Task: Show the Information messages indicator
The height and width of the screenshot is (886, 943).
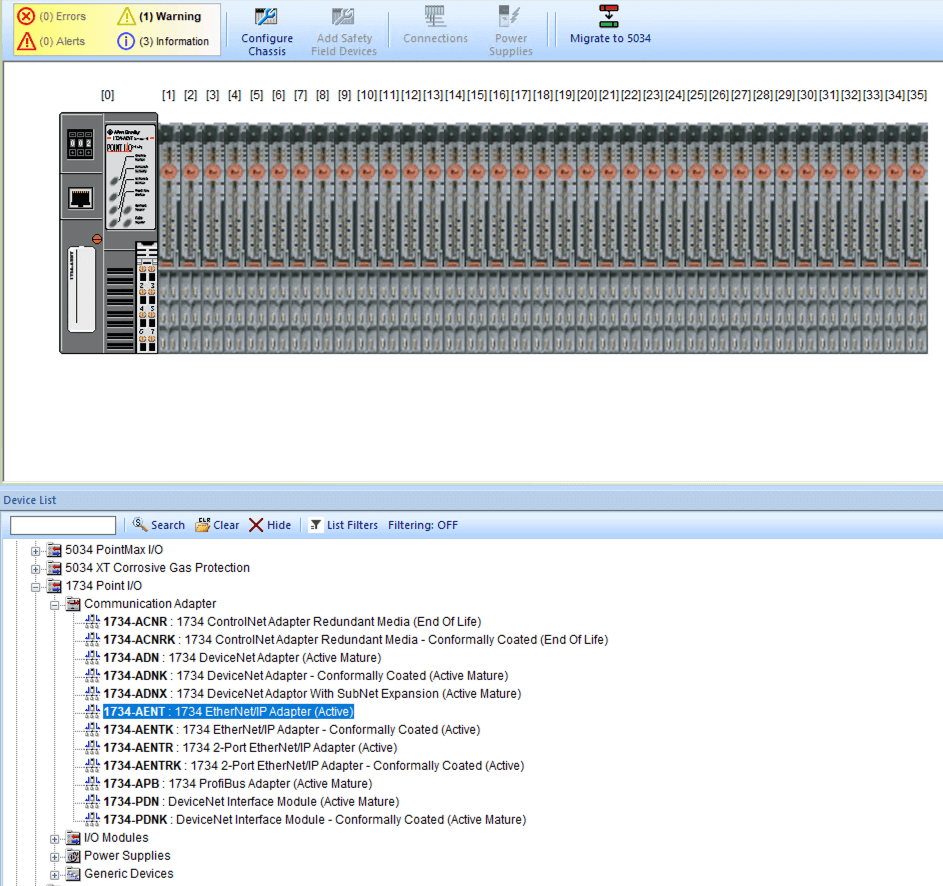Action: (126, 42)
